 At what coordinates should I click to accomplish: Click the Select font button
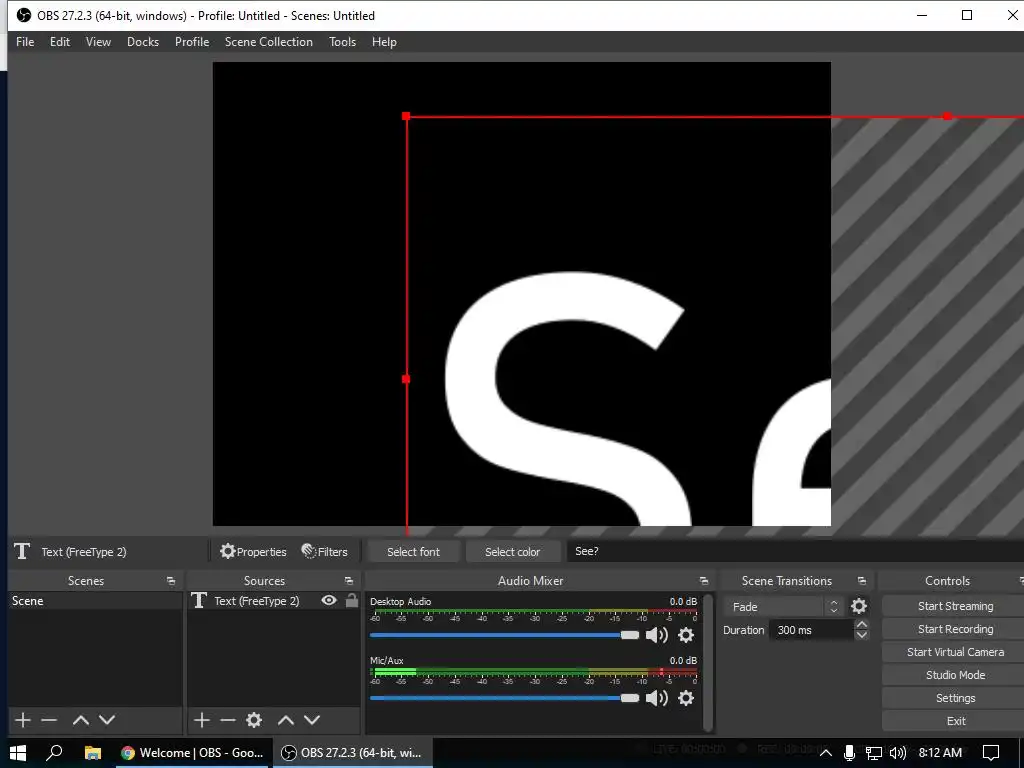tap(413, 552)
